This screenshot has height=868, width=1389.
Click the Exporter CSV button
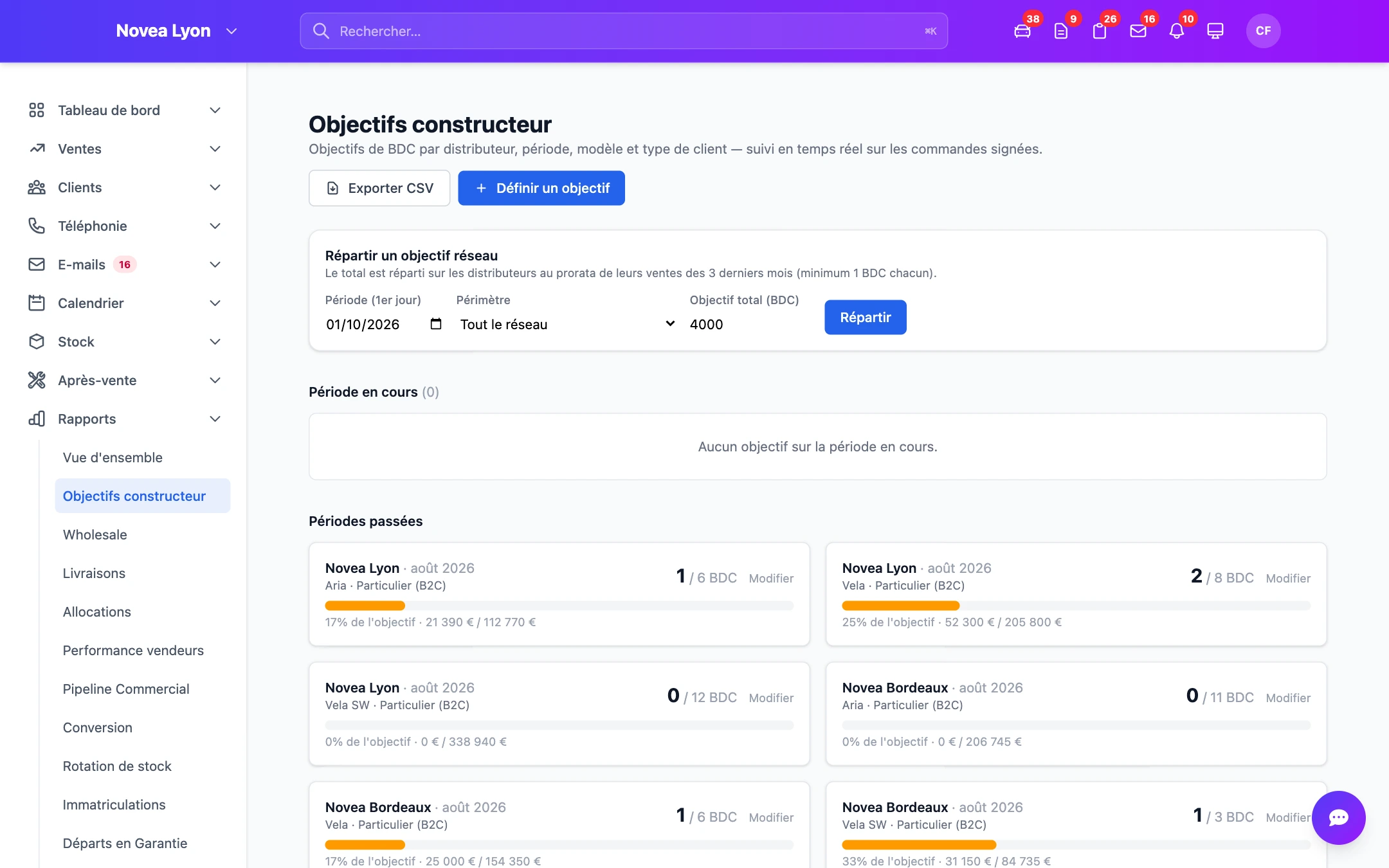pyautogui.click(x=379, y=188)
